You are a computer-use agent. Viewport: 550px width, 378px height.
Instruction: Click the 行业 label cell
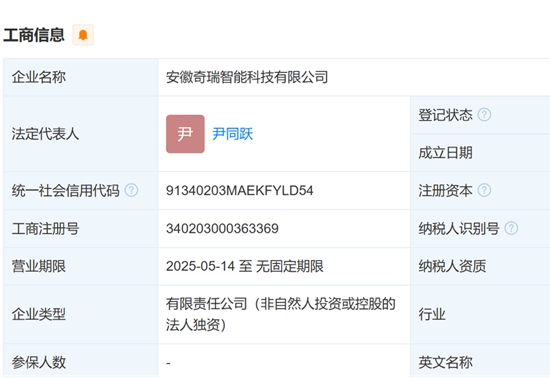[480, 315]
